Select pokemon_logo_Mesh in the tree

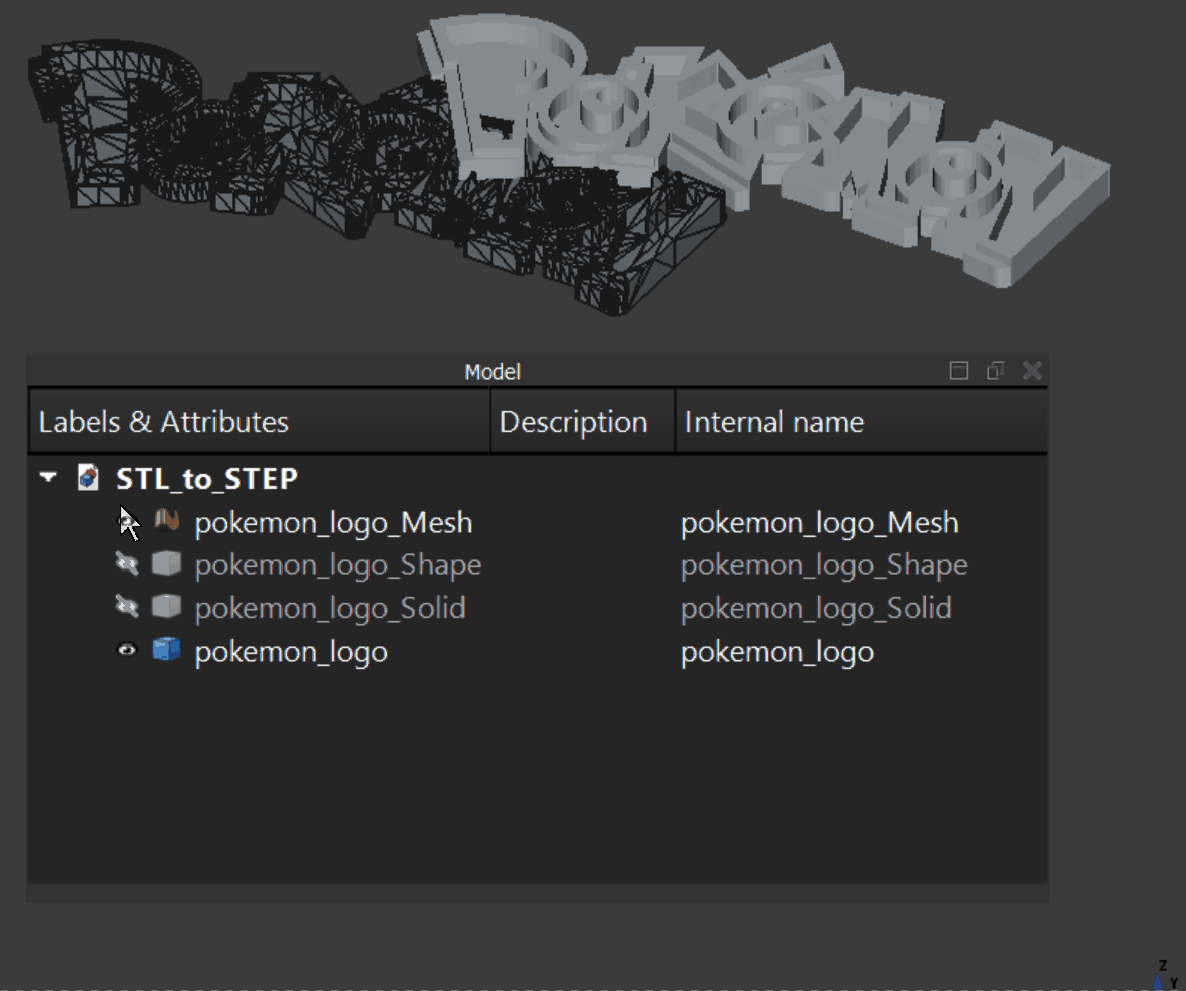pyautogui.click(x=333, y=523)
